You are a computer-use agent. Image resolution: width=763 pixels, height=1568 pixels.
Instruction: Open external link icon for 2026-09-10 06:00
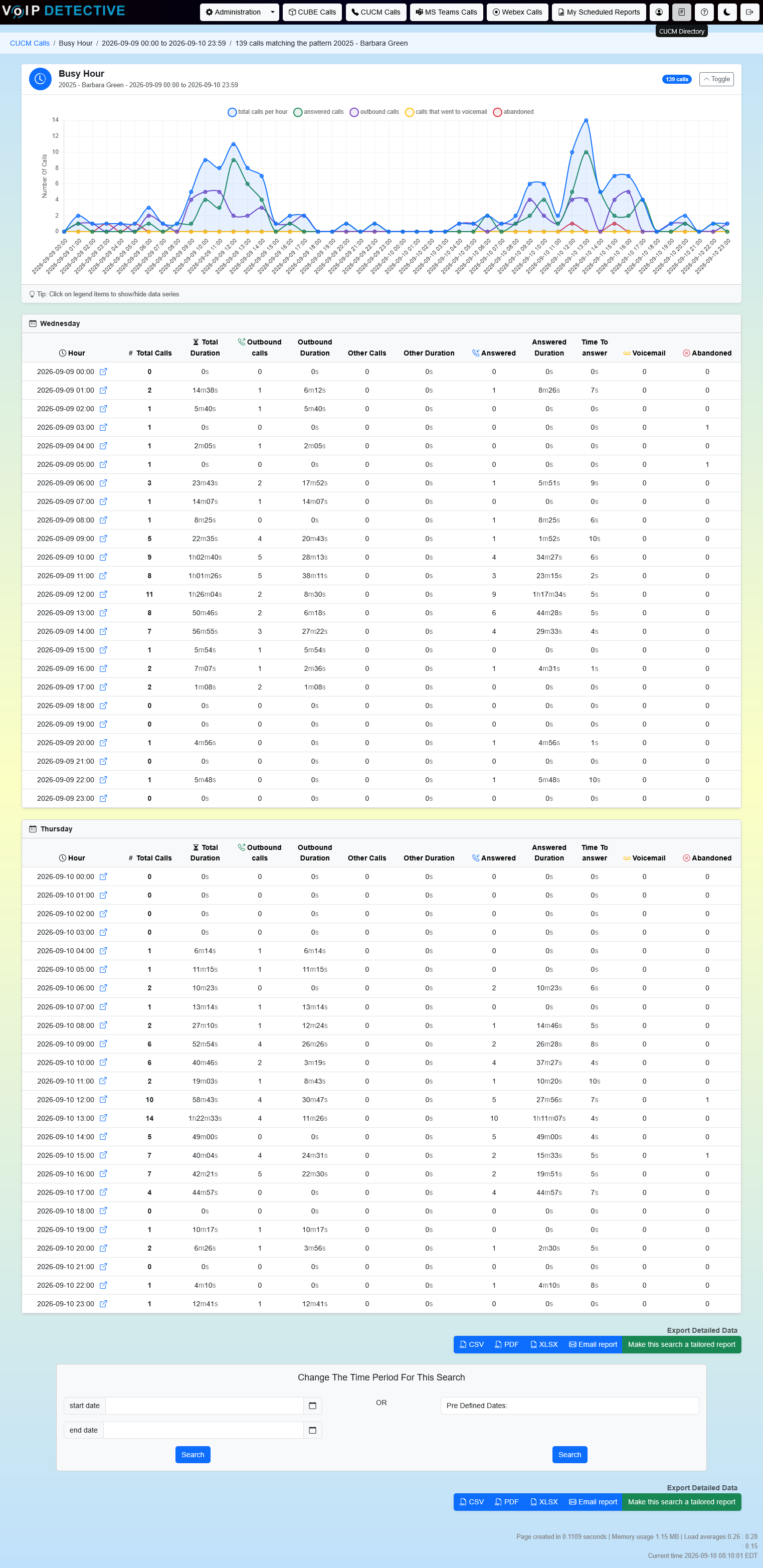pos(103,988)
